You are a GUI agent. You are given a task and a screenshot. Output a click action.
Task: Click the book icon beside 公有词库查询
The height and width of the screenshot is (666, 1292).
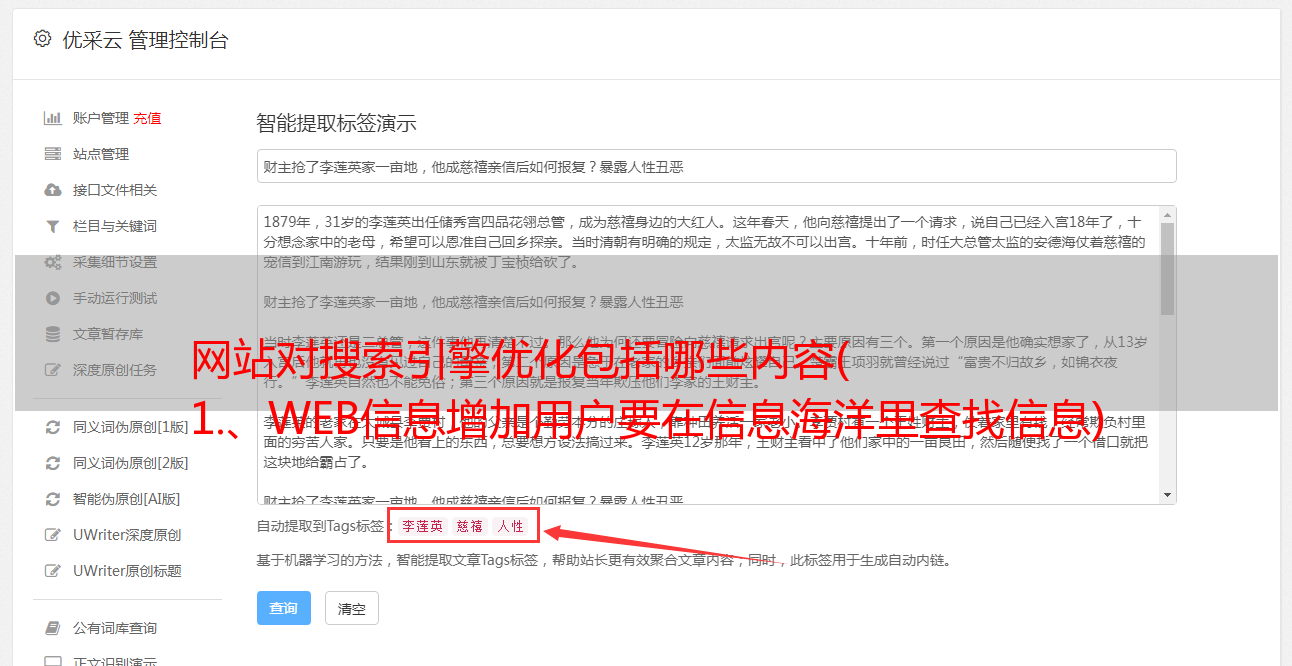click(53, 628)
